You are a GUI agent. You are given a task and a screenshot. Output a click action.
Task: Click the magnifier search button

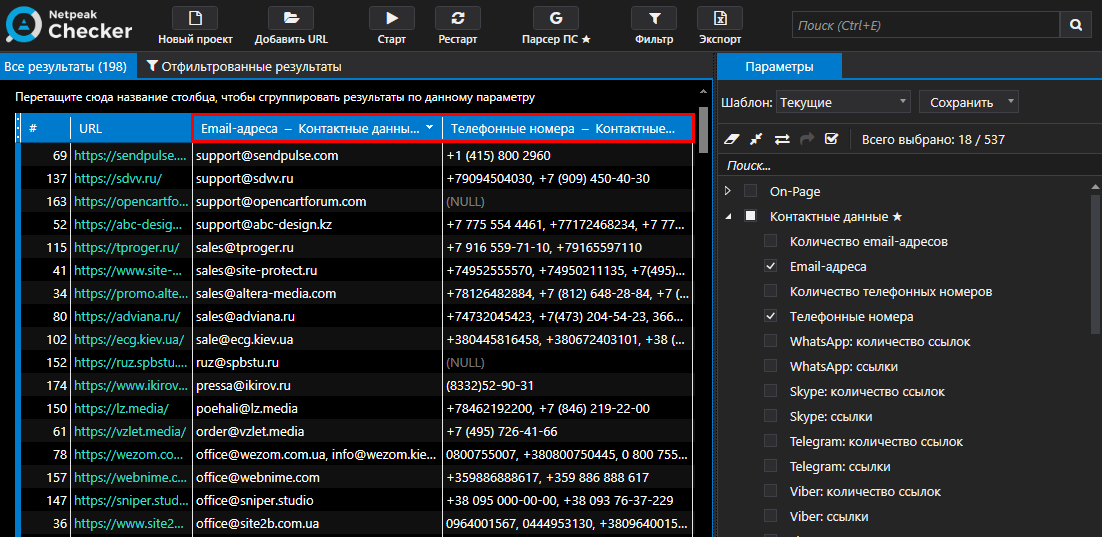(x=1076, y=25)
